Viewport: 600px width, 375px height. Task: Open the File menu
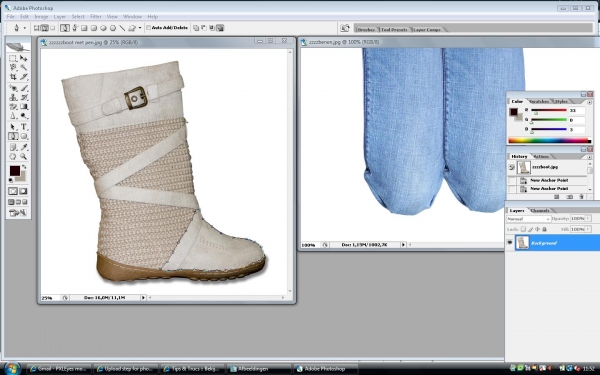[10, 17]
